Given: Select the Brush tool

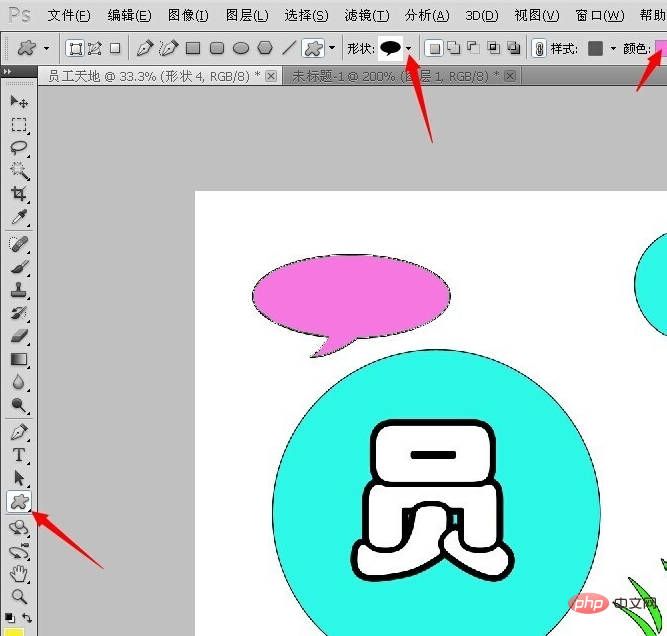Looking at the screenshot, I should (19, 267).
